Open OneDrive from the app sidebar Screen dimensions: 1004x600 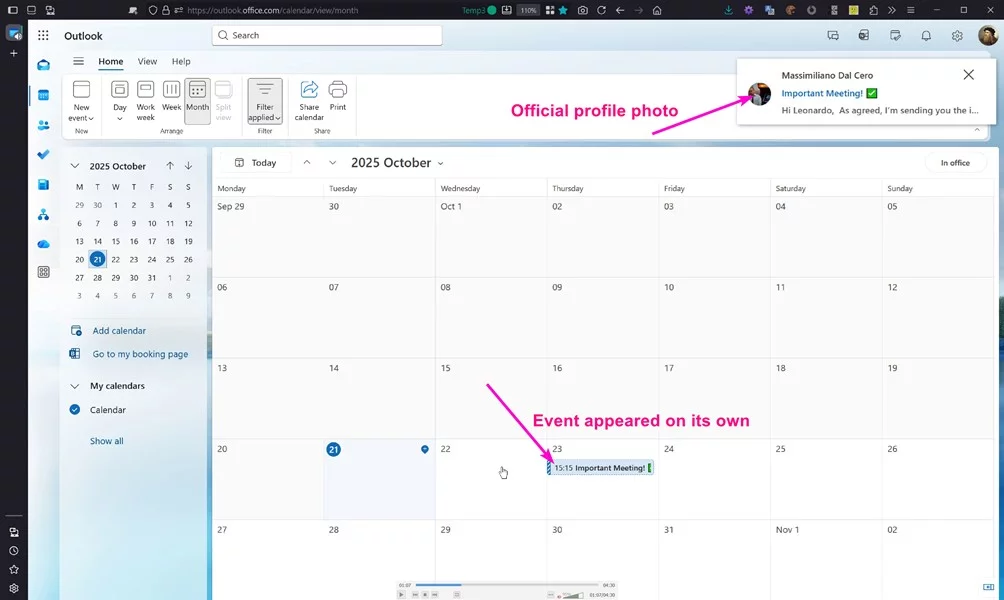click(x=43, y=244)
